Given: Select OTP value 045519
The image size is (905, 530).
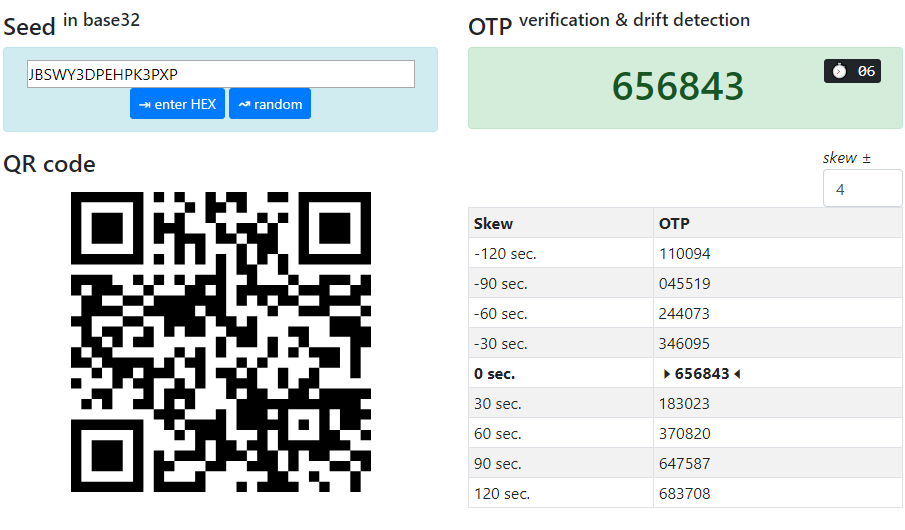Looking at the screenshot, I should (x=685, y=283).
